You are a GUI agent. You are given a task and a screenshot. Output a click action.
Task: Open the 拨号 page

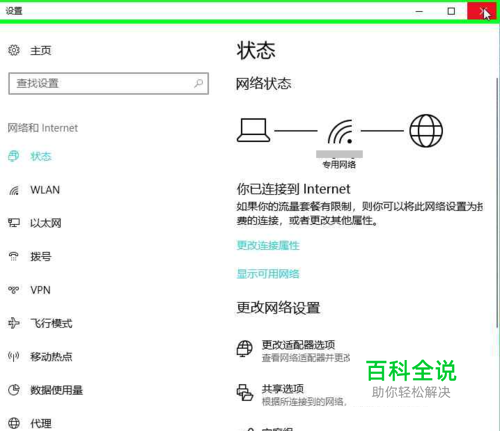(41, 257)
